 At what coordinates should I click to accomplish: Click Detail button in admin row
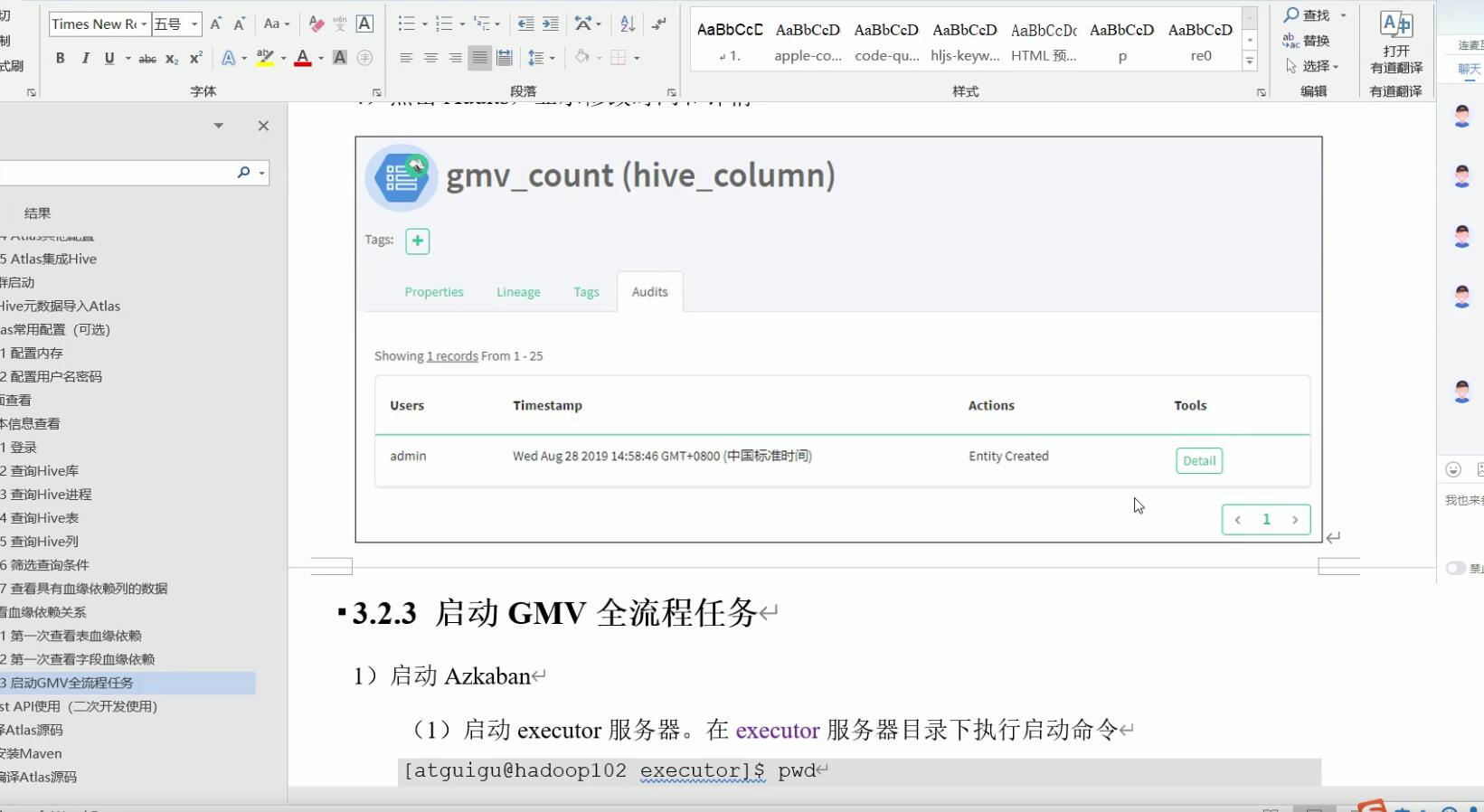(x=1199, y=461)
